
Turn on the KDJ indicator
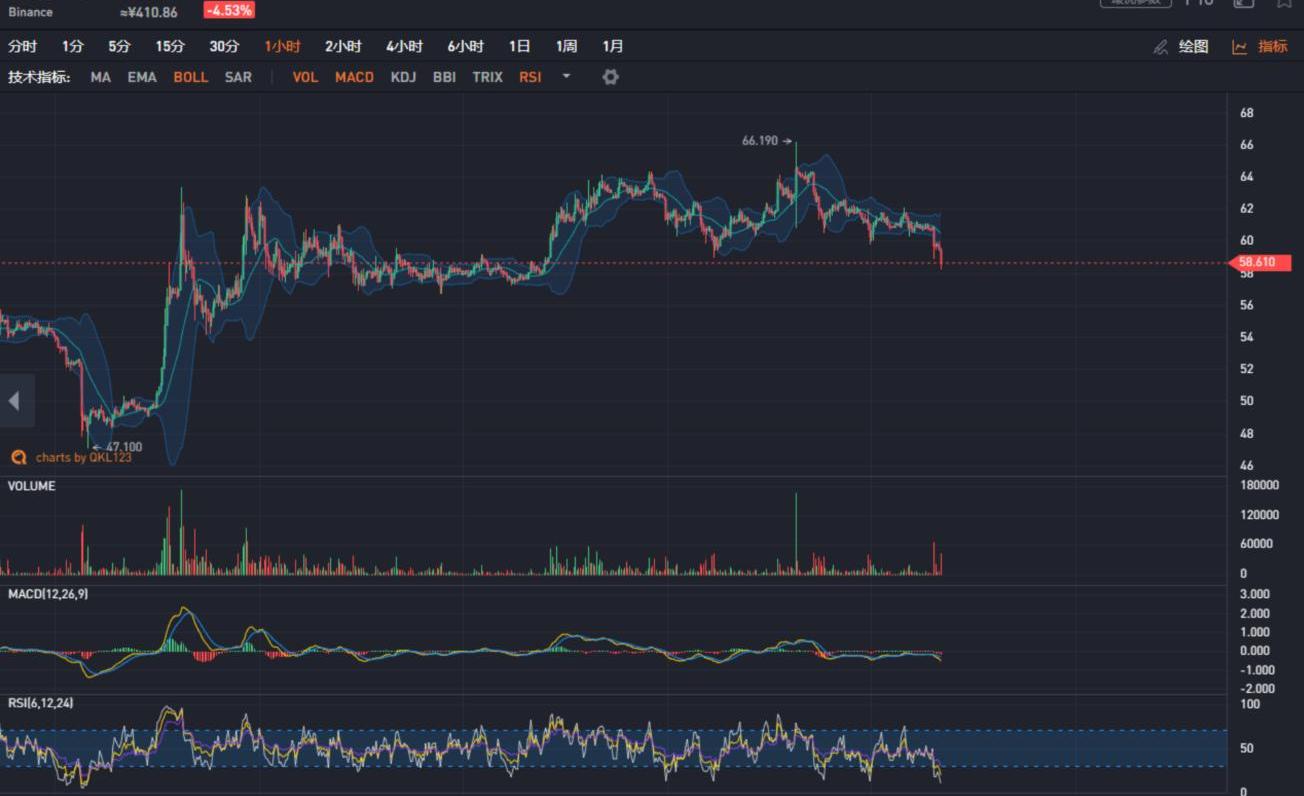(403, 77)
